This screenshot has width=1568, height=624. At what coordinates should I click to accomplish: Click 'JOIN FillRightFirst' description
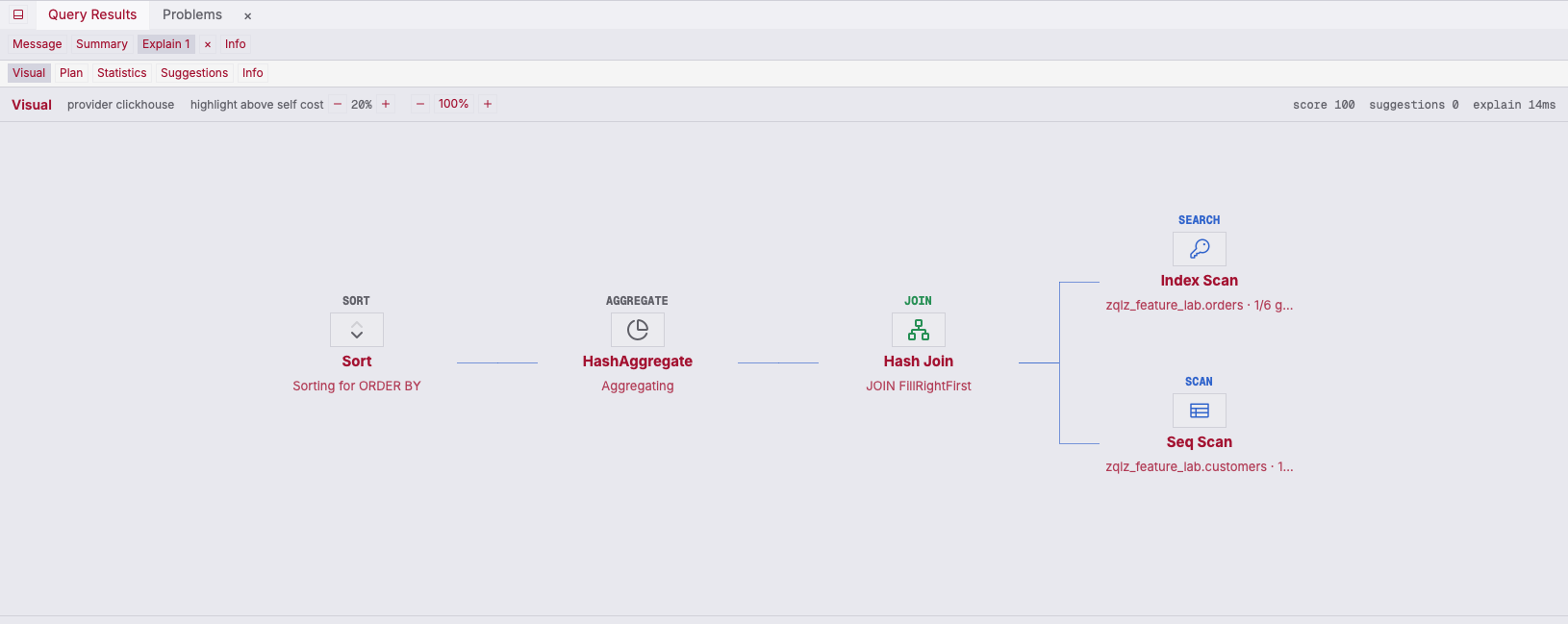[919, 386]
